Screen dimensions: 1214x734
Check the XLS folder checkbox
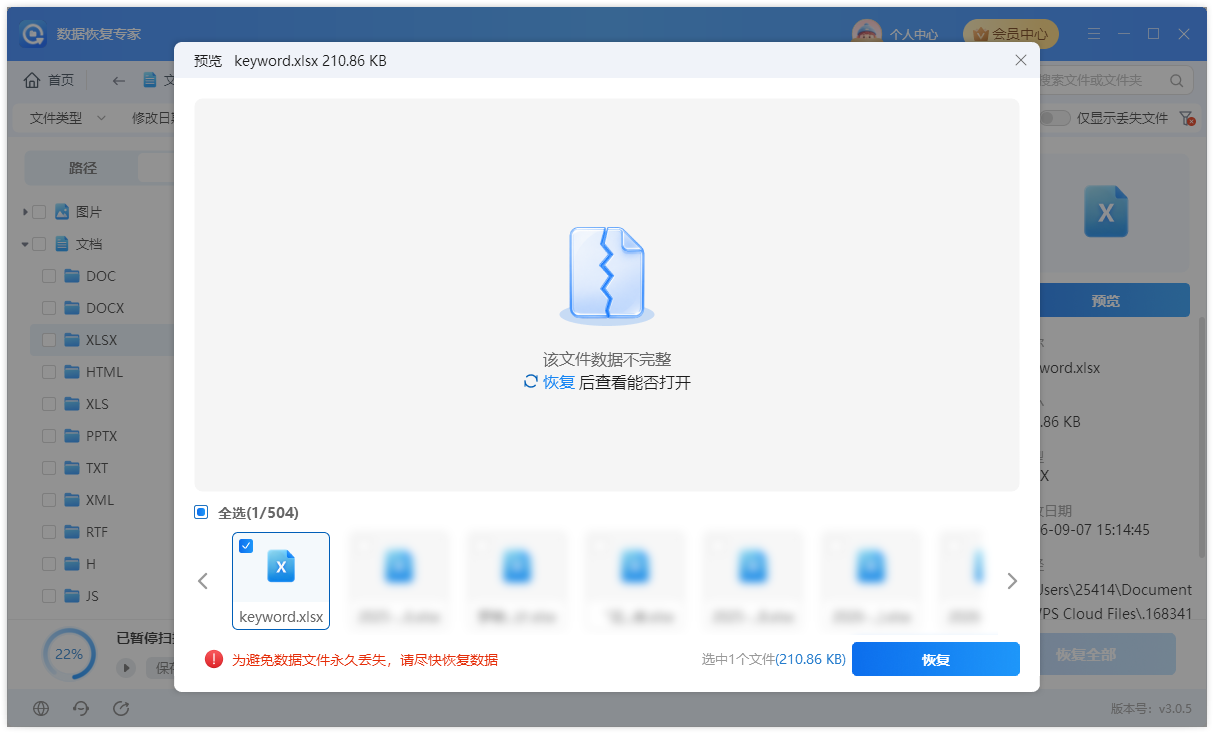[49, 404]
